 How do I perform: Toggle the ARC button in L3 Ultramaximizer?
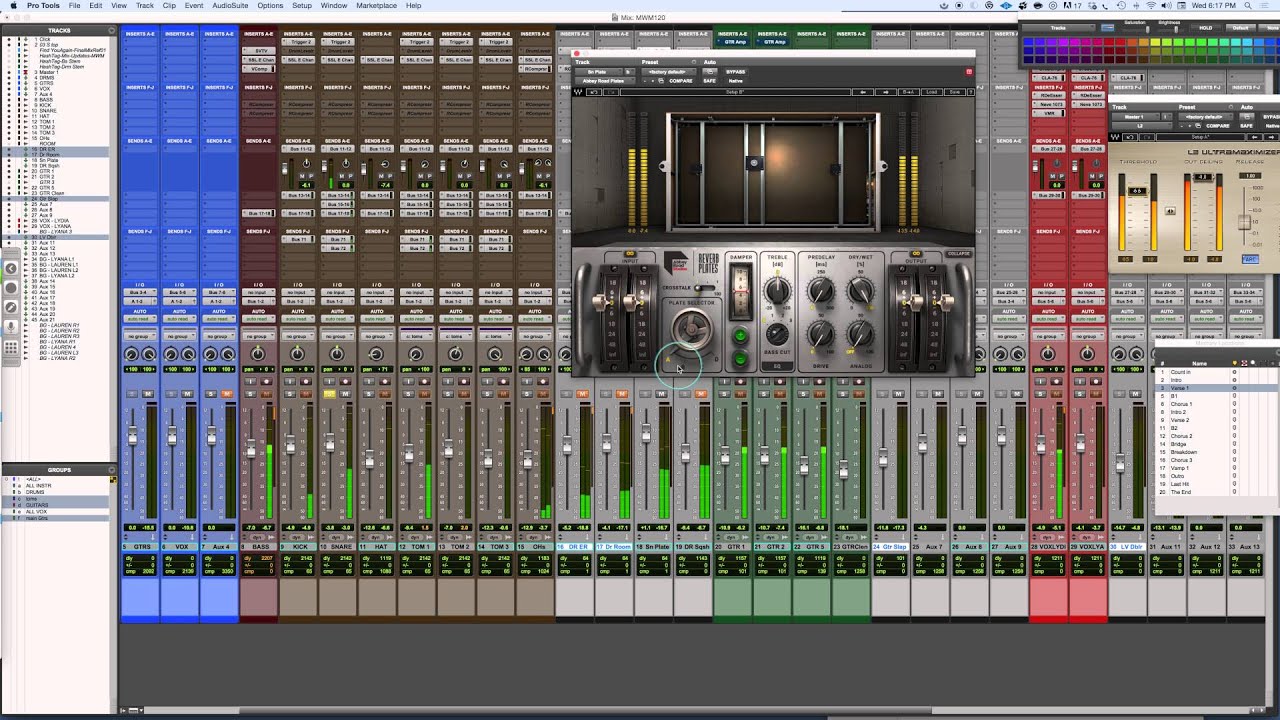click(1250, 259)
